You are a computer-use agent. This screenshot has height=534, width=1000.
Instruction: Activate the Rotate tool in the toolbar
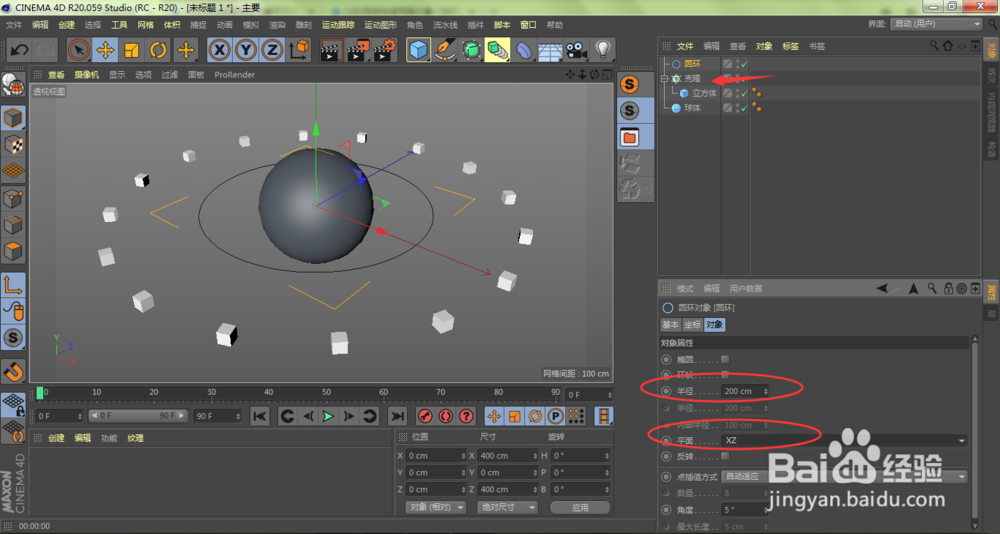[x=159, y=50]
